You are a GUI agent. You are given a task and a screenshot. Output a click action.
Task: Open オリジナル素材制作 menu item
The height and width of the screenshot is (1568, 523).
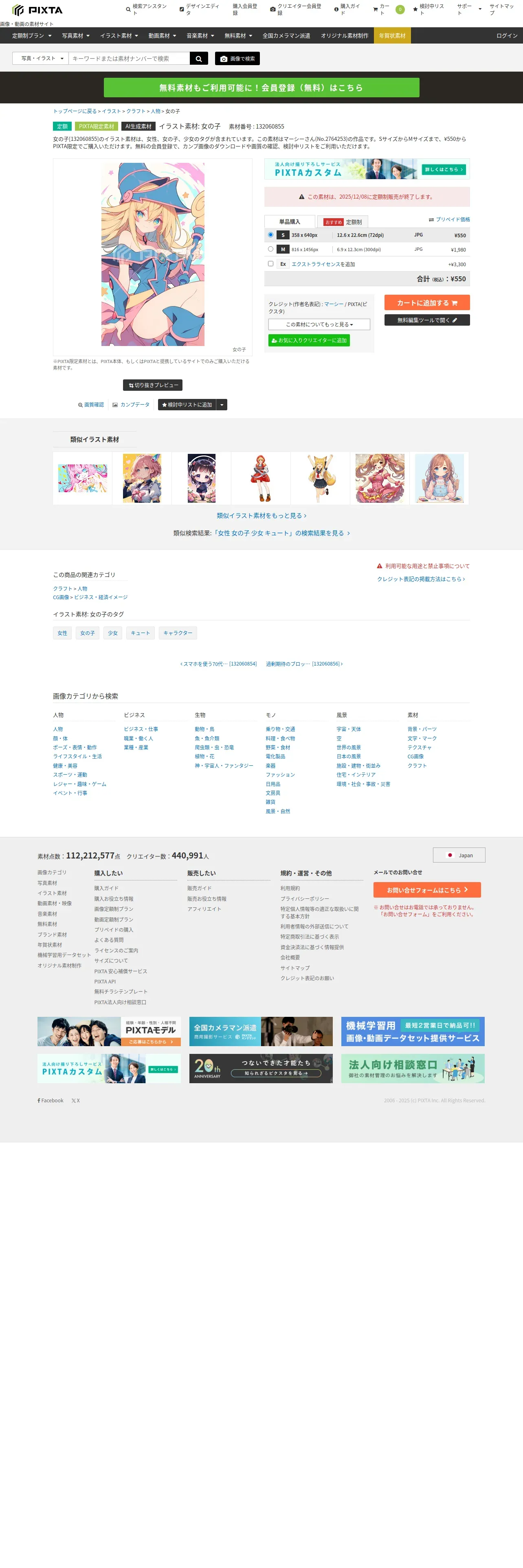tap(345, 36)
